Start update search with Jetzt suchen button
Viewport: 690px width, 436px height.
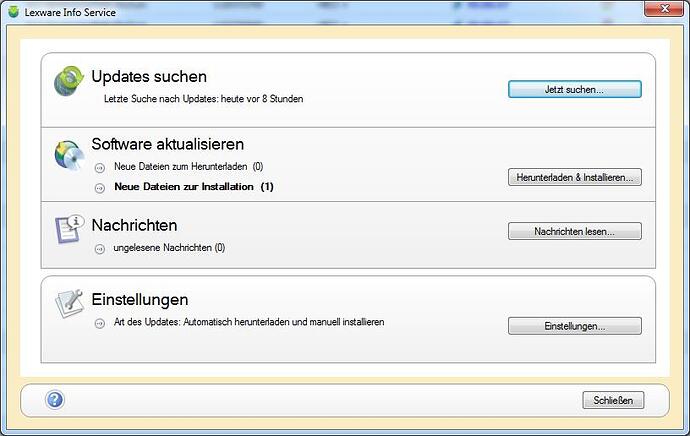coord(575,89)
